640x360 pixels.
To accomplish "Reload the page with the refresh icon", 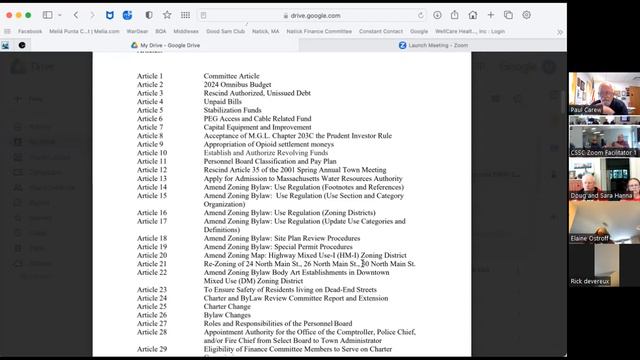I will pyautogui.click(x=421, y=16).
